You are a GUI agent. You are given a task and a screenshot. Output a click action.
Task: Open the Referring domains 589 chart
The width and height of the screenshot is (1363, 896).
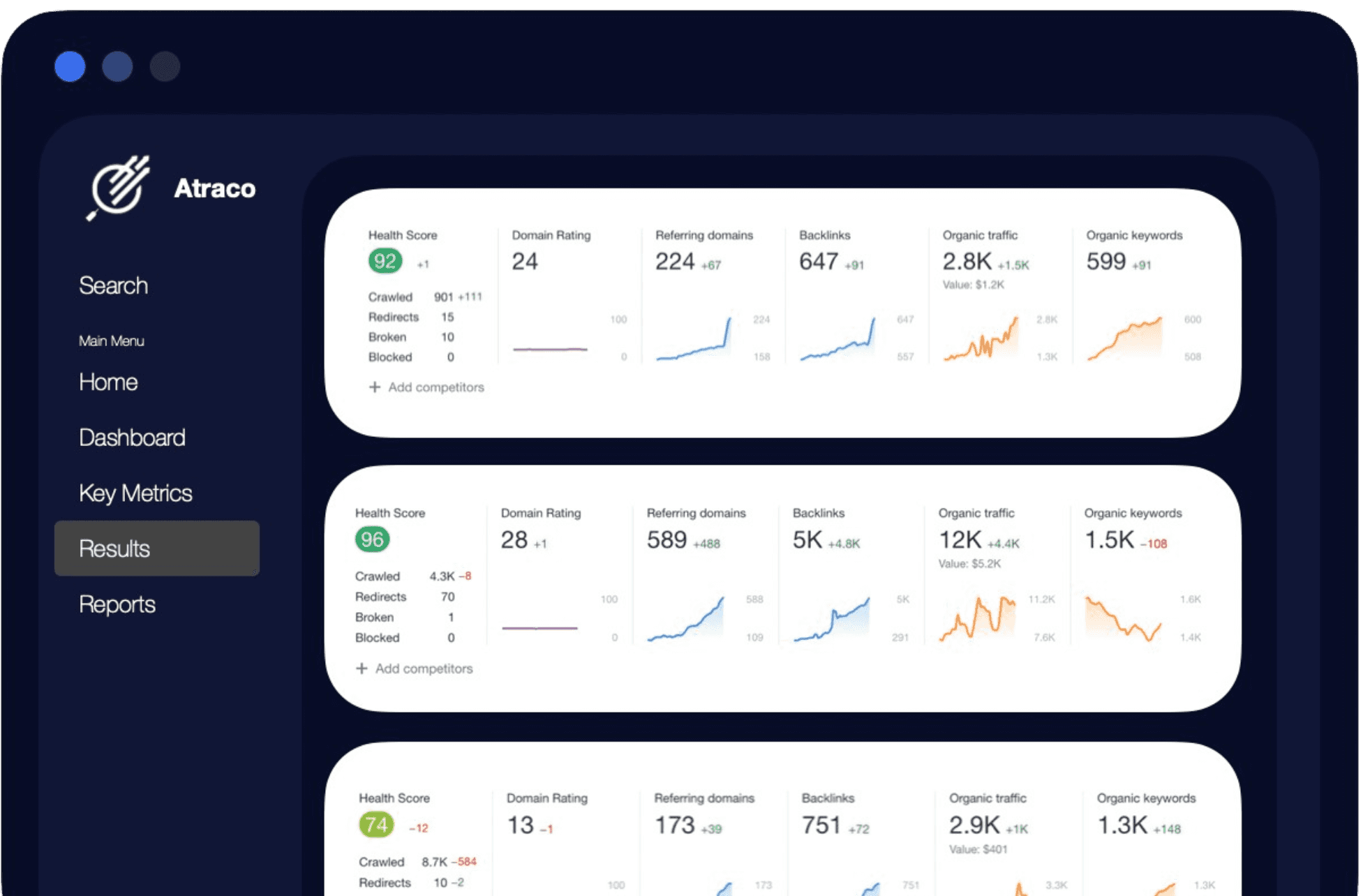pyautogui.click(x=686, y=619)
